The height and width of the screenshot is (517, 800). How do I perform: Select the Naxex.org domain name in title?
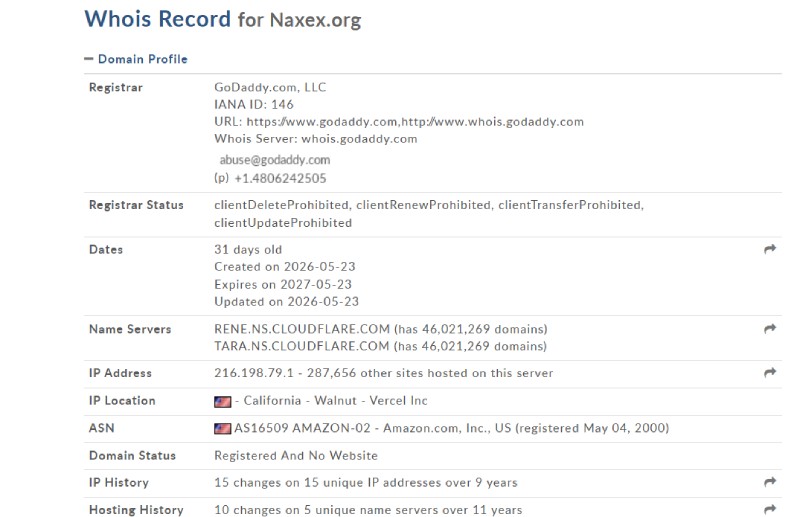click(x=315, y=20)
